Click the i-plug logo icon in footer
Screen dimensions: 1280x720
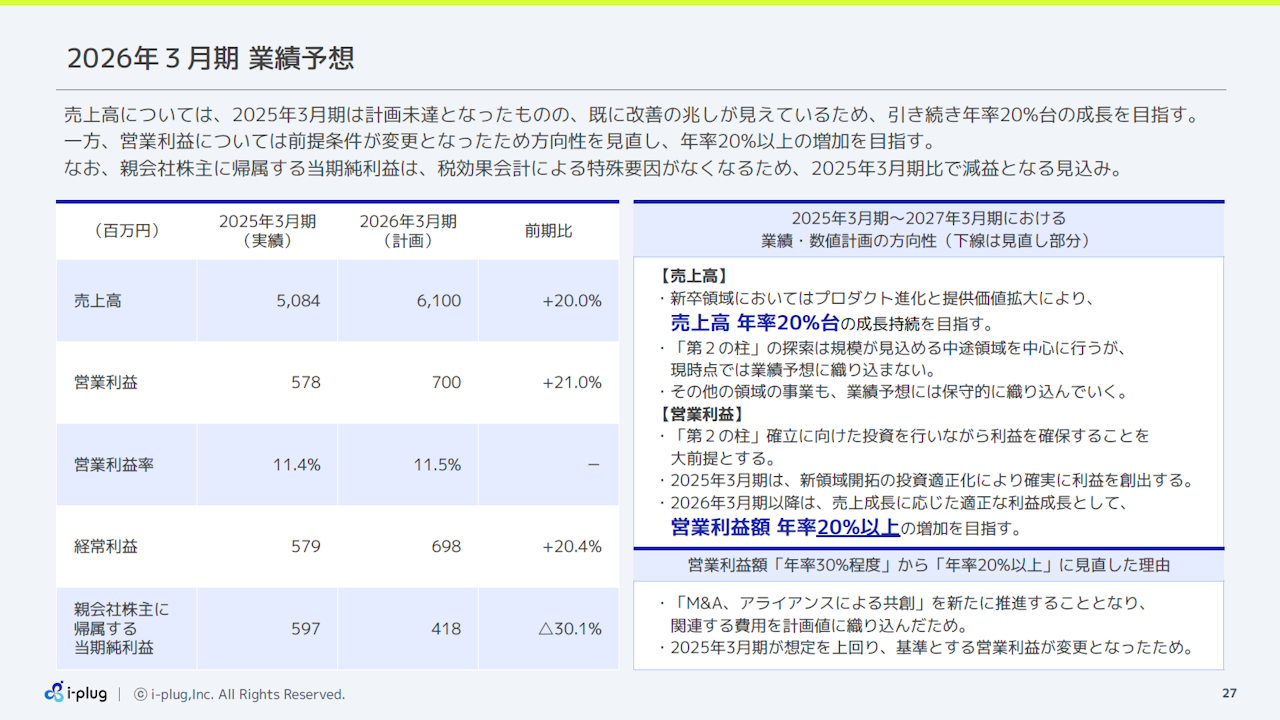tap(54, 692)
